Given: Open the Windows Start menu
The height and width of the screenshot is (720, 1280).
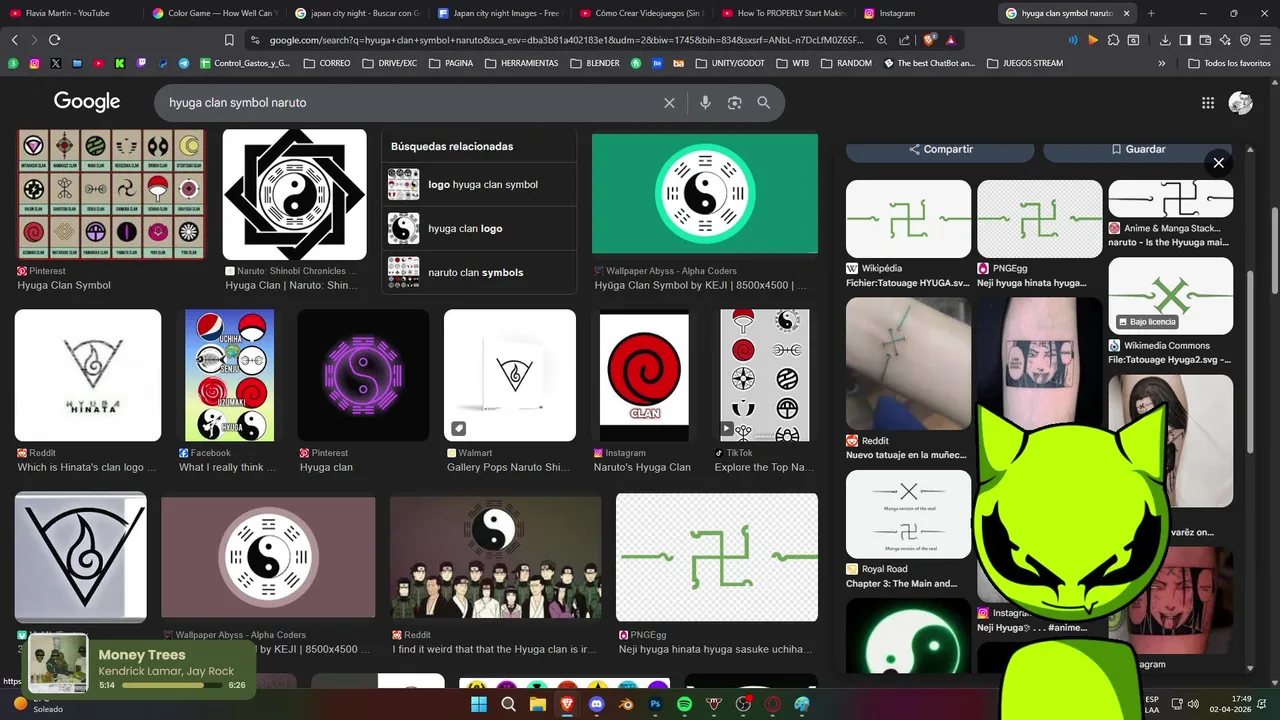Looking at the screenshot, I should click(x=479, y=704).
